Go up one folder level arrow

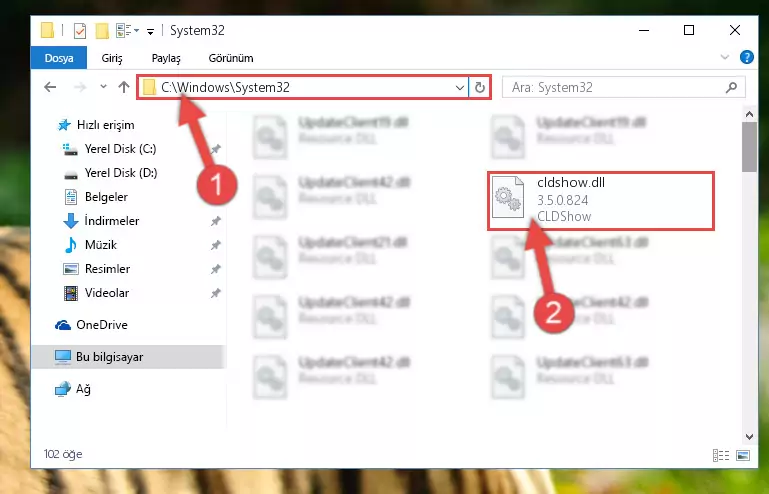pos(124,87)
